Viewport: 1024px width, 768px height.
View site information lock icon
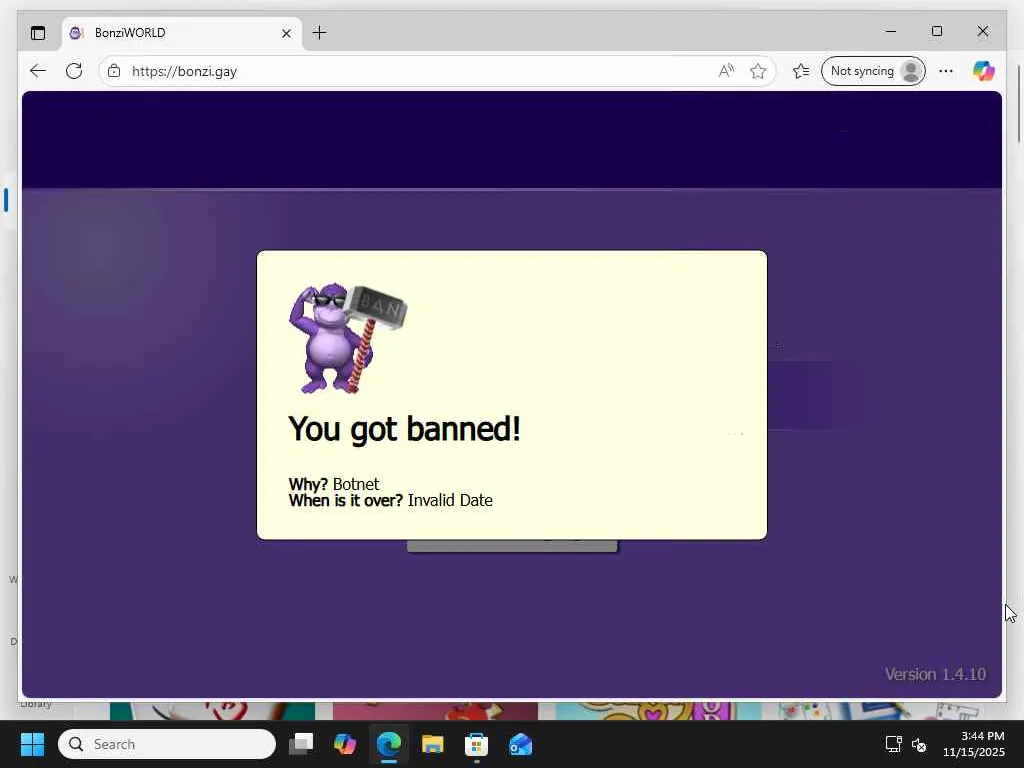pyautogui.click(x=114, y=71)
